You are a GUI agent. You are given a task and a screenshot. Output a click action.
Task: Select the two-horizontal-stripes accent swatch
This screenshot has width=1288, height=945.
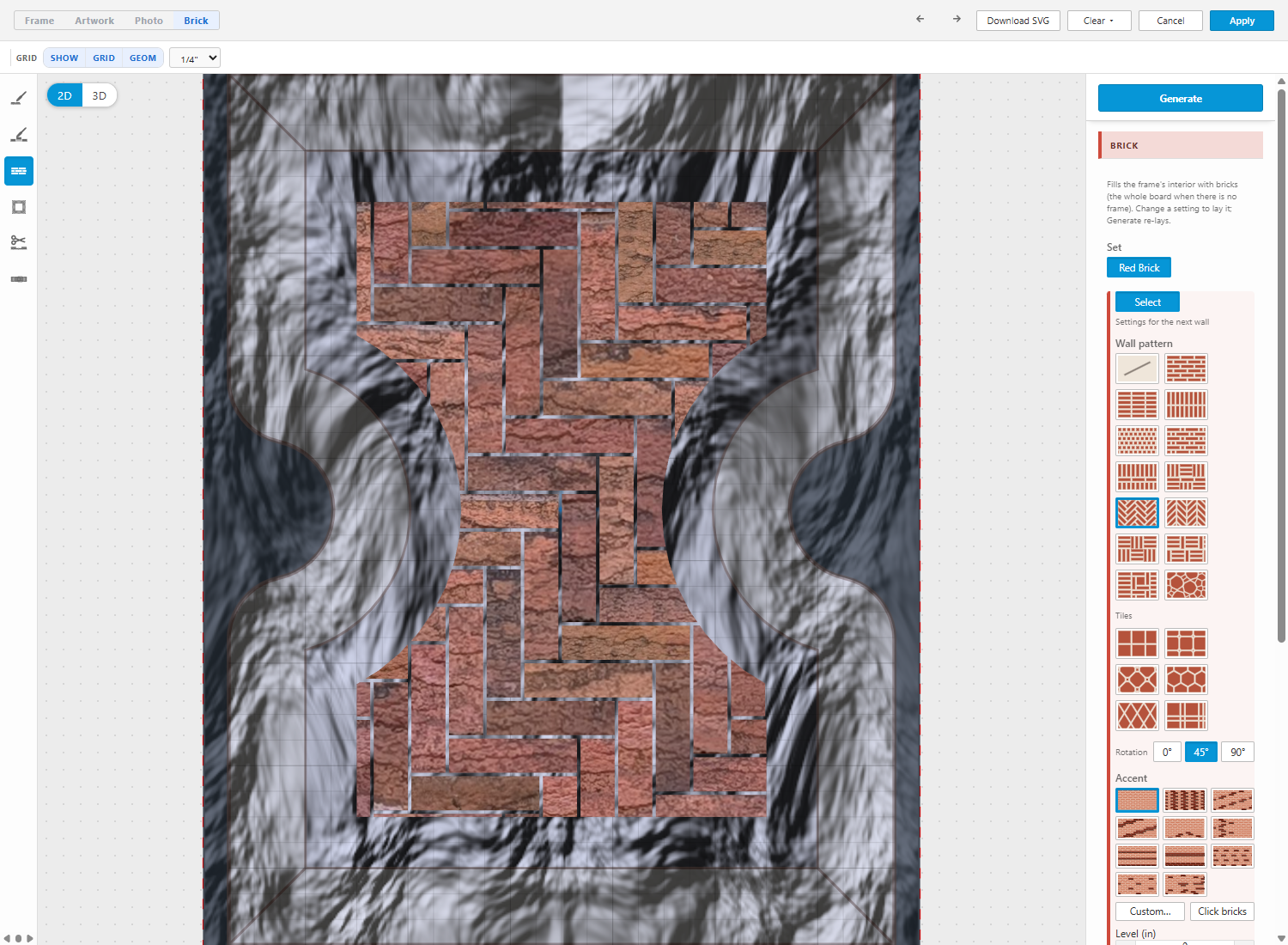pos(1137,856)
